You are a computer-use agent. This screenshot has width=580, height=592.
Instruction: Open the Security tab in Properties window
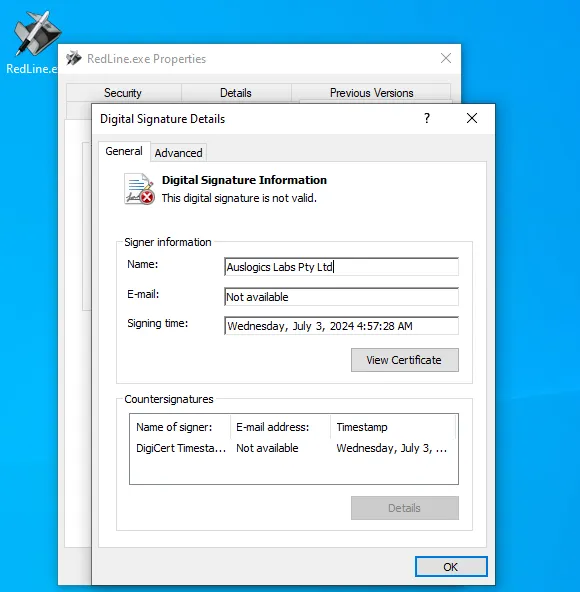point(123,93)
